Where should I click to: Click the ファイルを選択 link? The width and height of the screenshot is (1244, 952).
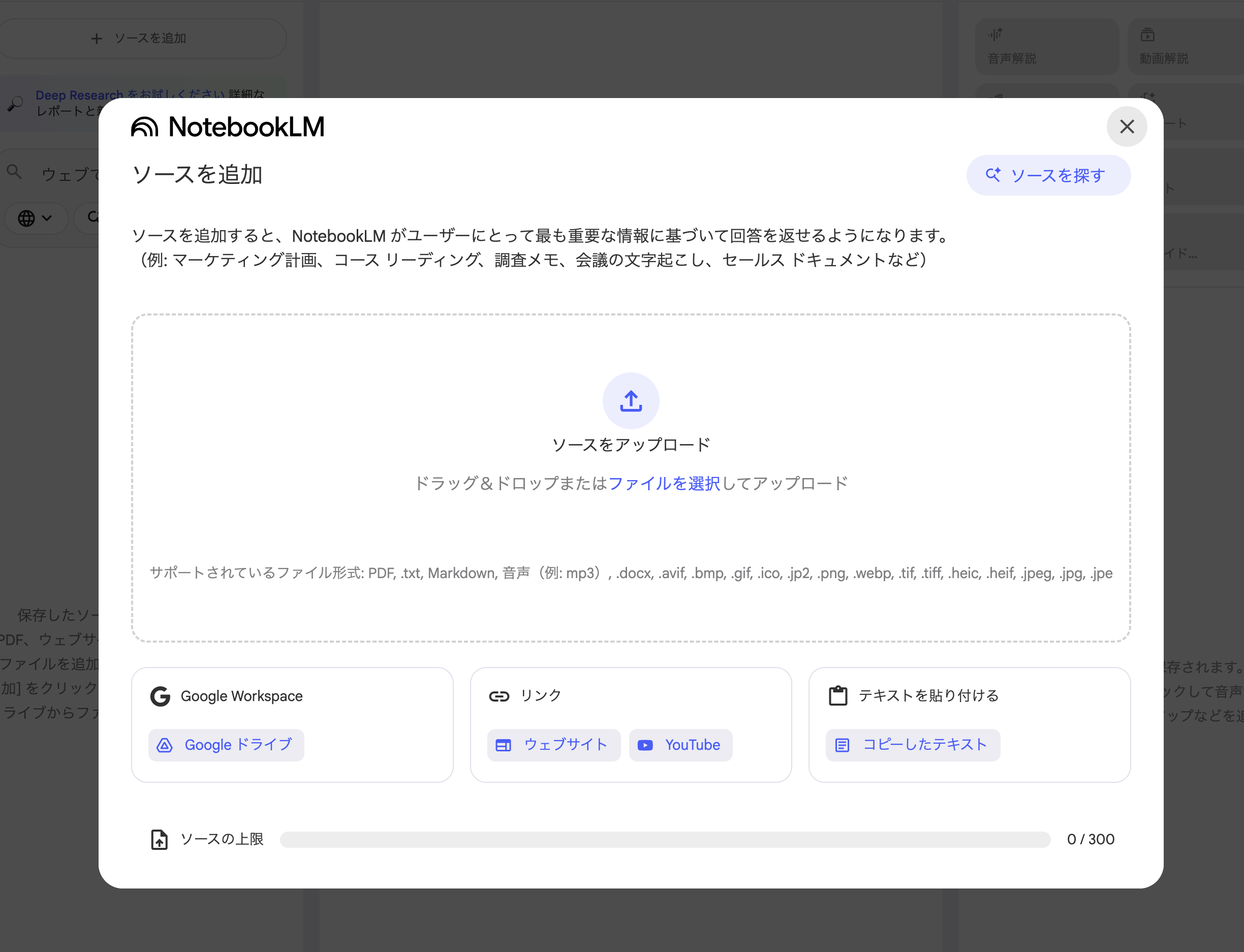(x=664, y=483)
